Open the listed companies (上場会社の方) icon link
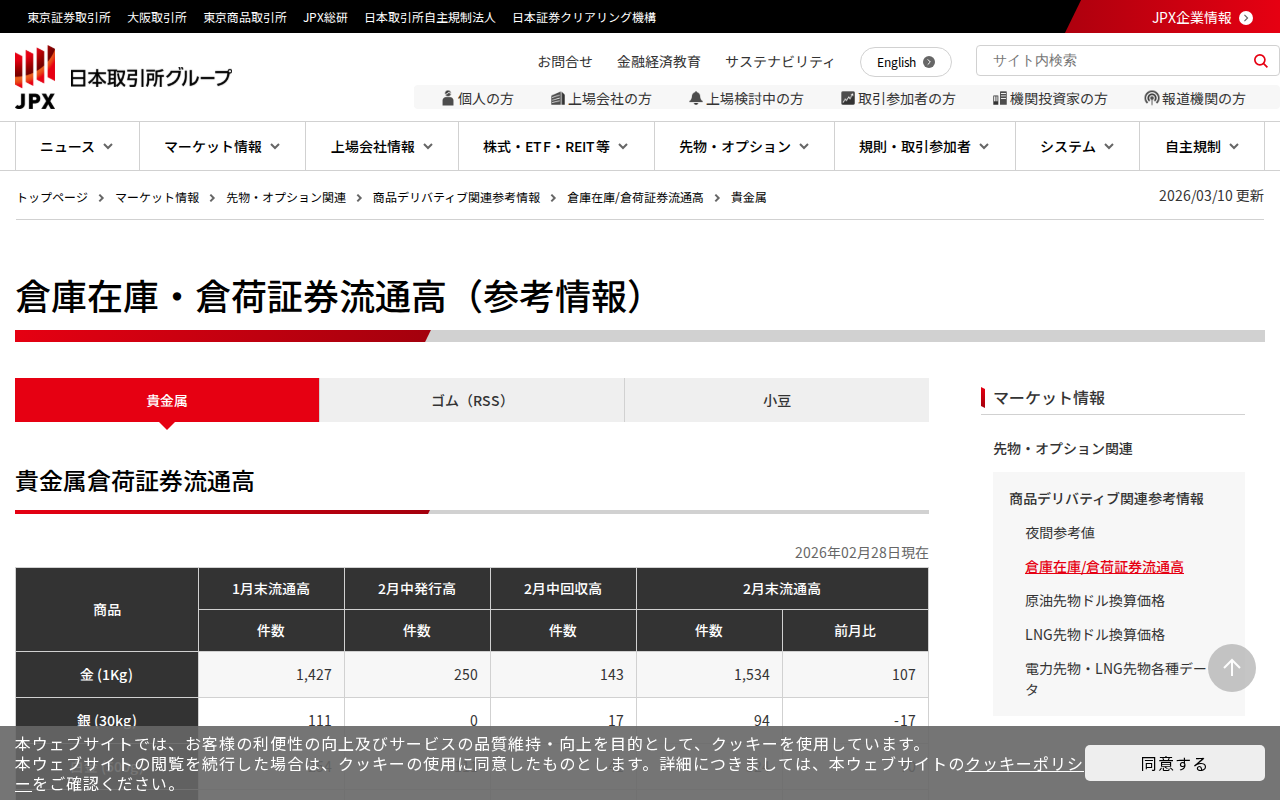 (x=601, y=98)
